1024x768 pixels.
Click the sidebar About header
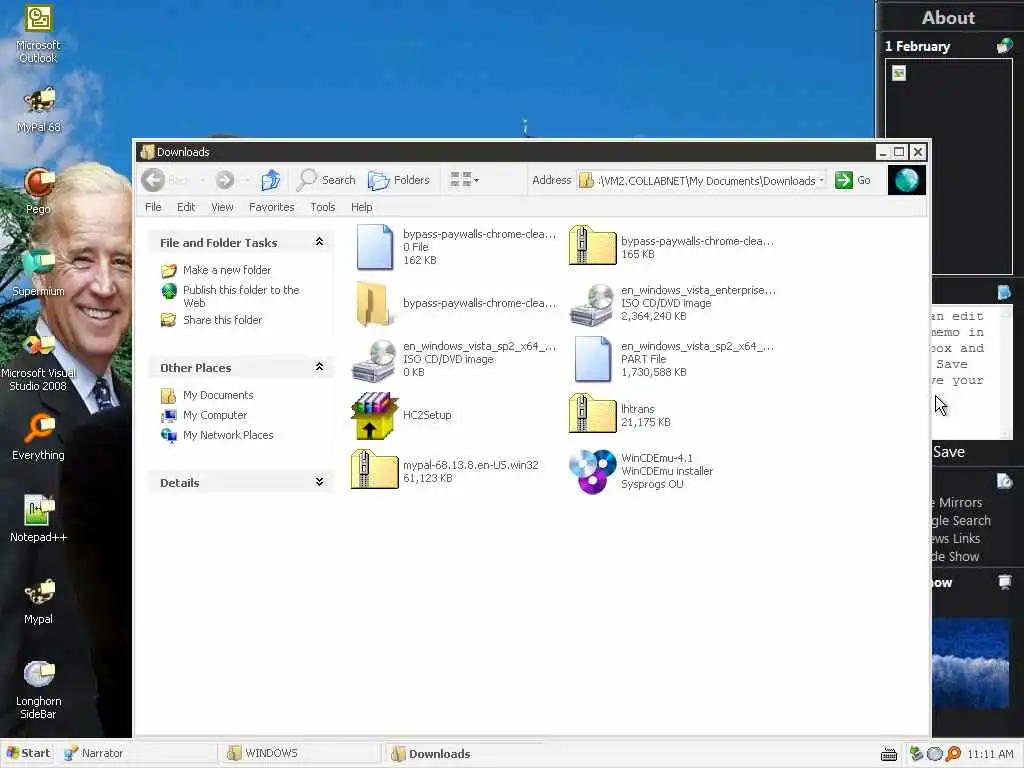(x=948, y=18)
